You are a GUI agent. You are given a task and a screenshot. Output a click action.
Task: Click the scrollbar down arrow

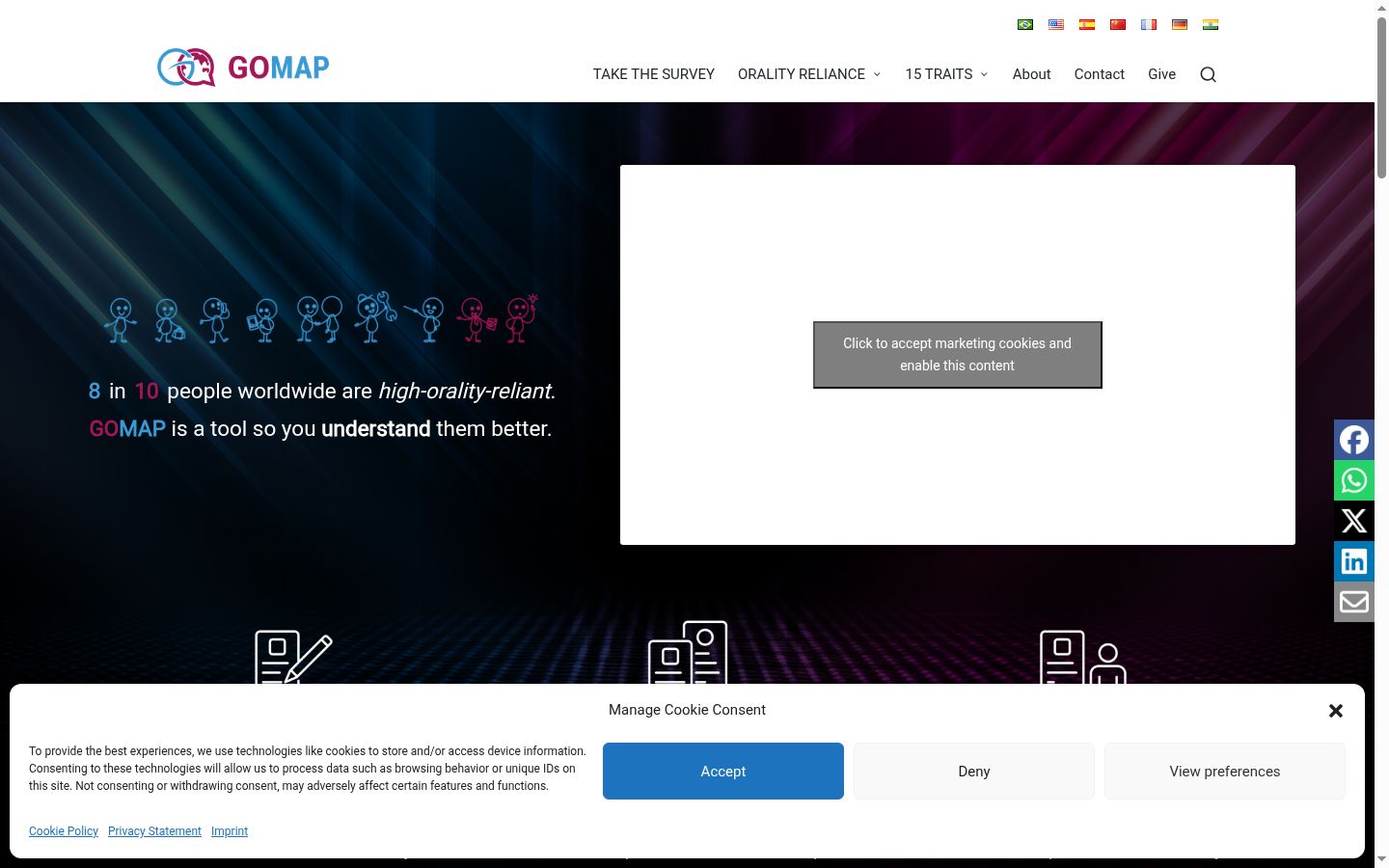tap(1382, 859)
